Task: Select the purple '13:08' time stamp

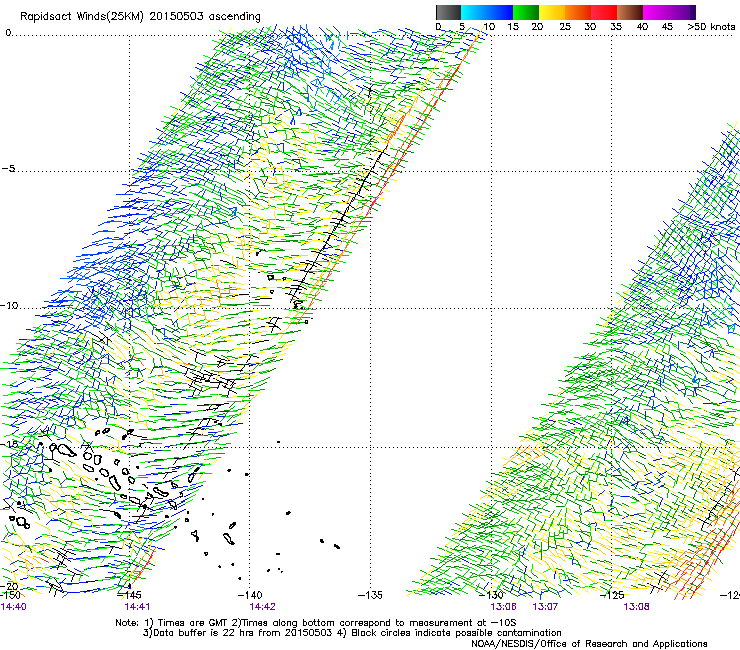Action: click(x=636, y=607)
